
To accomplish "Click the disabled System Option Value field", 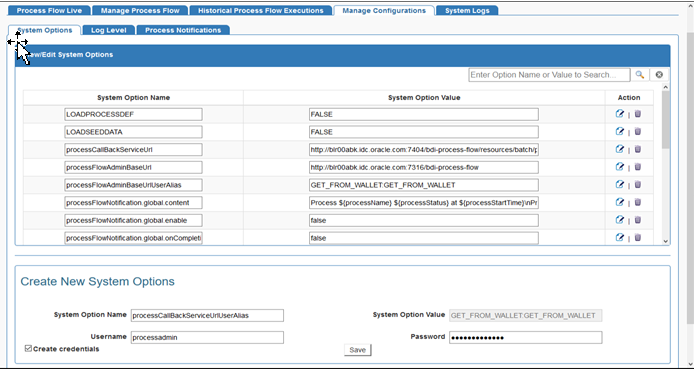I will tap(525, 315).
